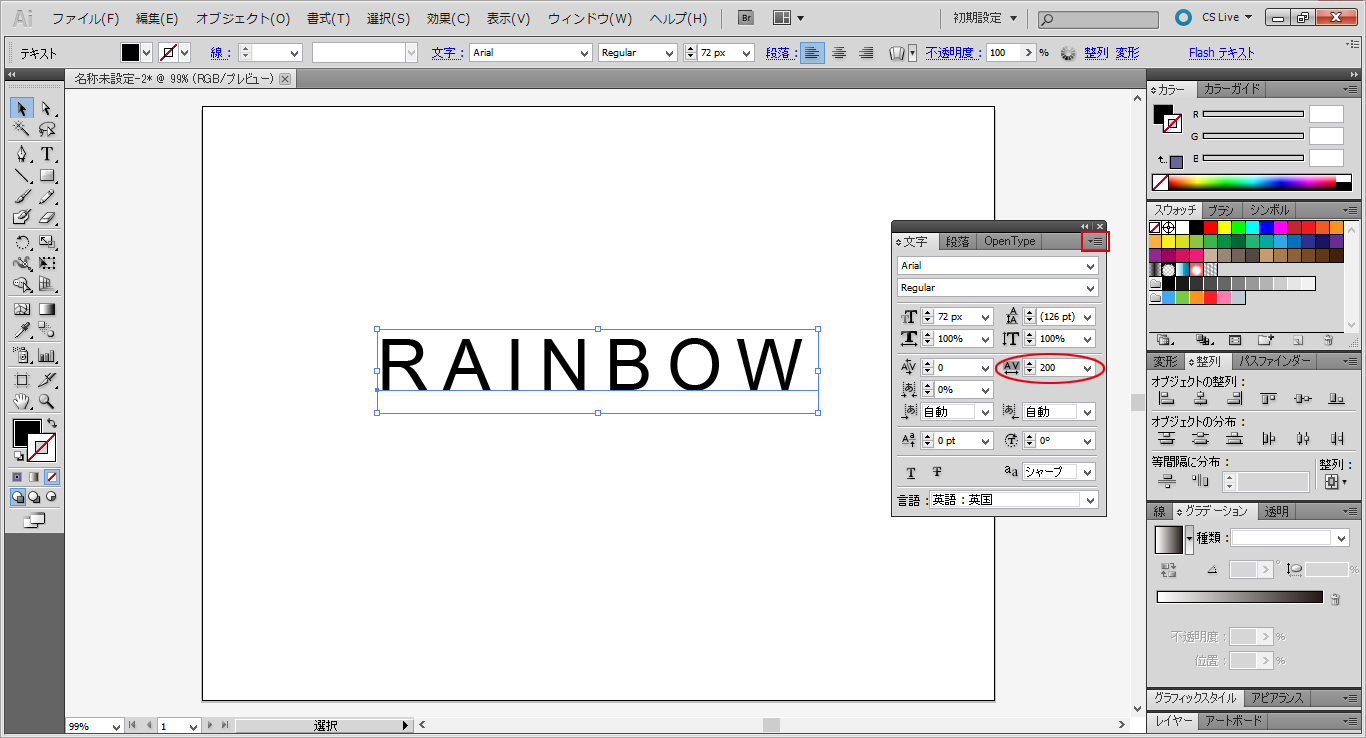Pick the red swatch in Swatches panel
Image resolution: width=1366 pixels, height=738 pixels.
pyautogui.click(x=1209, y=228)
